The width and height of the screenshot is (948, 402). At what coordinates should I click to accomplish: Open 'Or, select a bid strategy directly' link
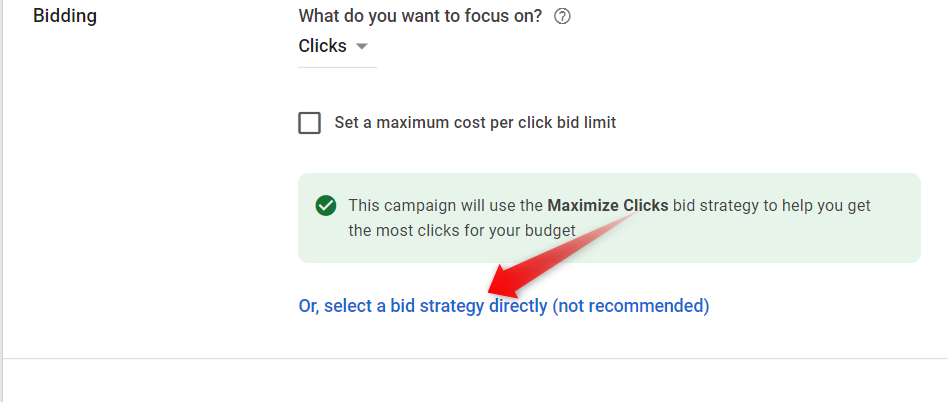504,306
